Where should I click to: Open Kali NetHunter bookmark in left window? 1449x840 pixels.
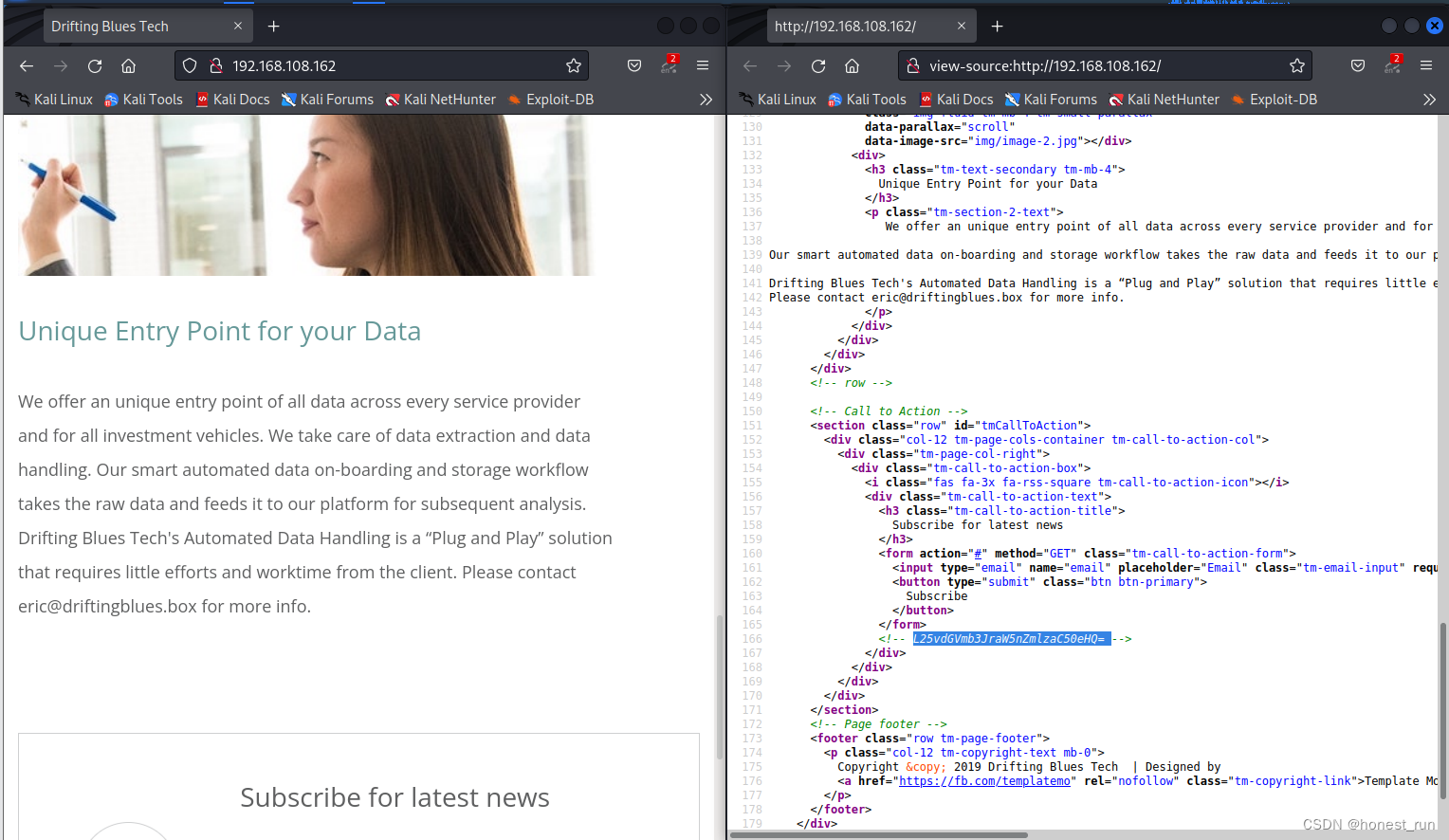pos(440,100)
